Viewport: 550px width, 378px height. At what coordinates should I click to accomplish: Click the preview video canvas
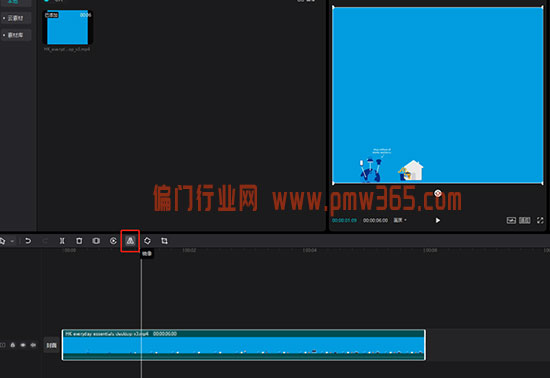438,95
